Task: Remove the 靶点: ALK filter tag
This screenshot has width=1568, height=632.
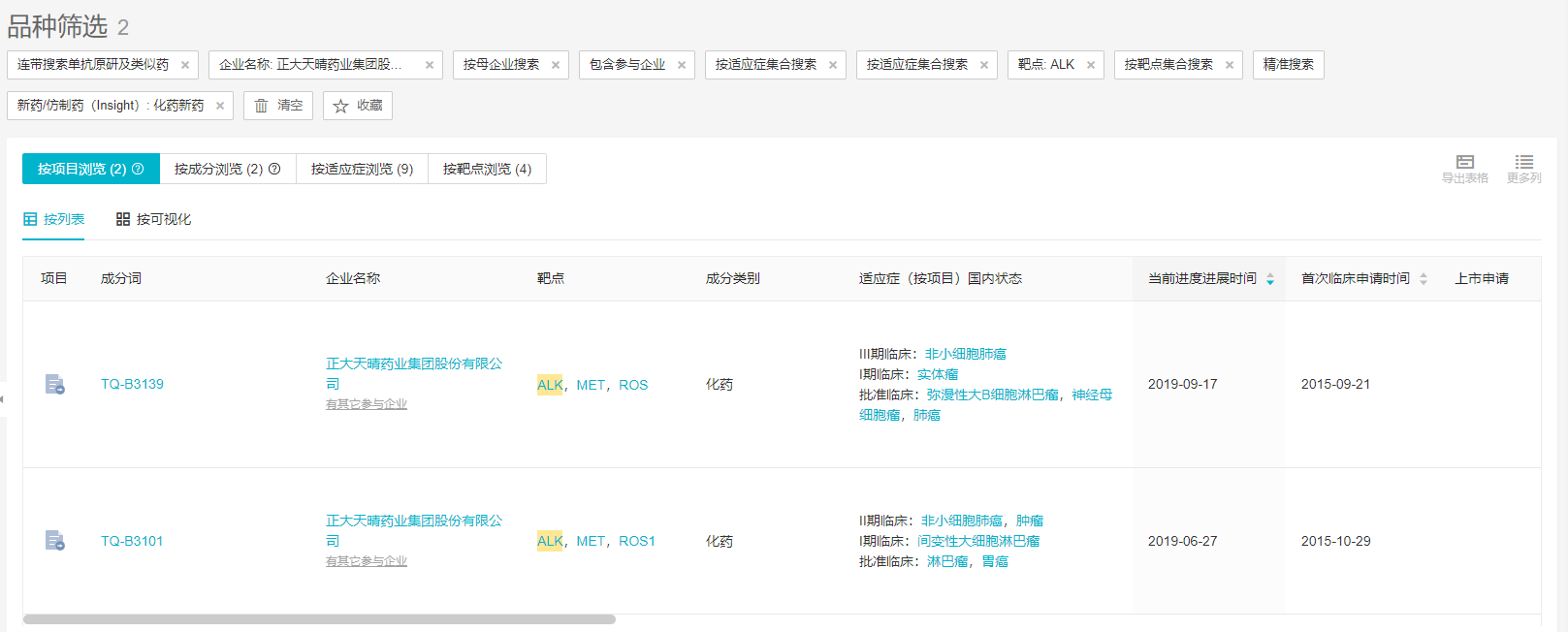Action: tap(1091, 65)
